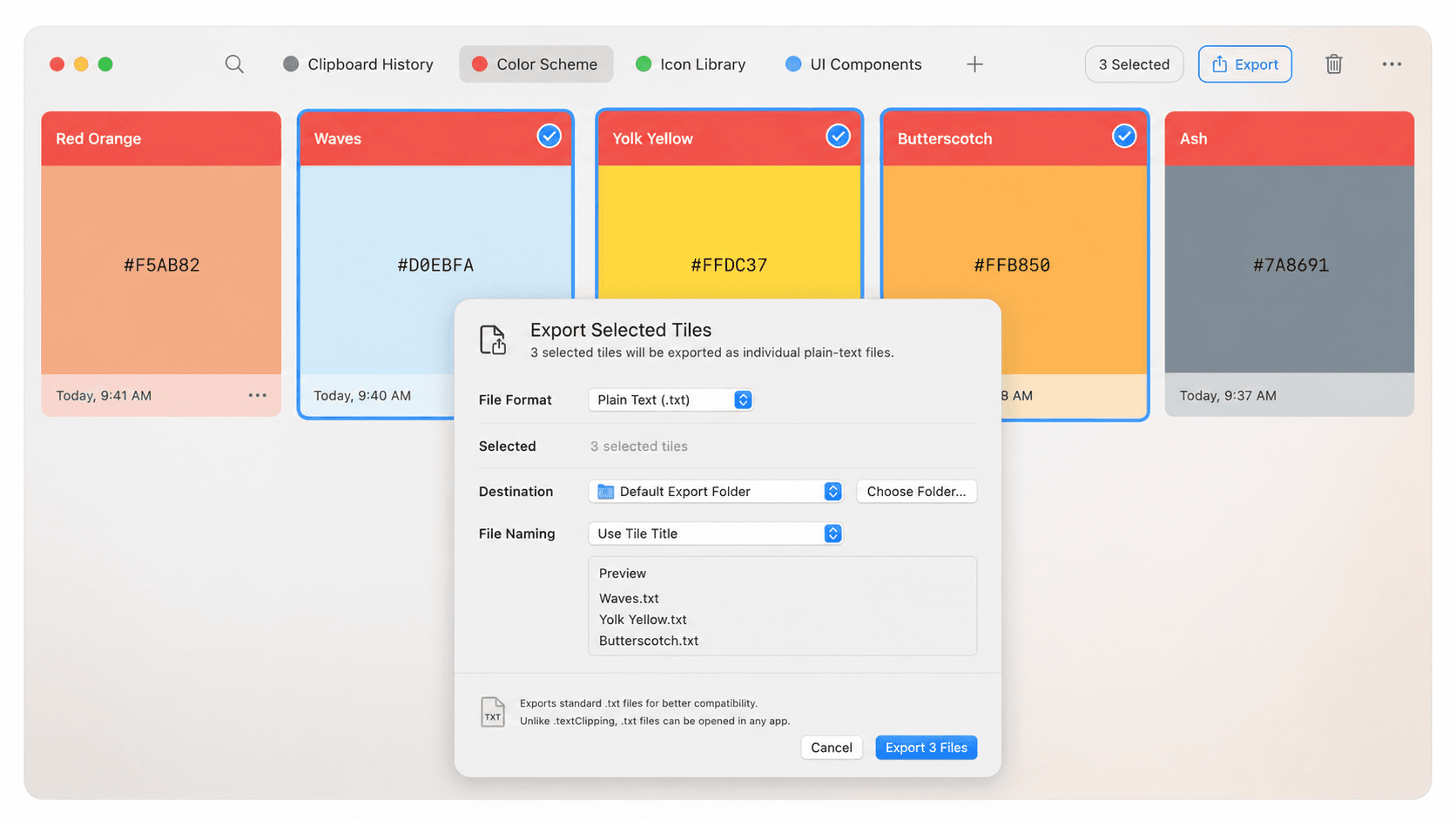Click the export document icon in dialog header
The width and height of the screenshot is (1456, 819).
click(493, 339)
